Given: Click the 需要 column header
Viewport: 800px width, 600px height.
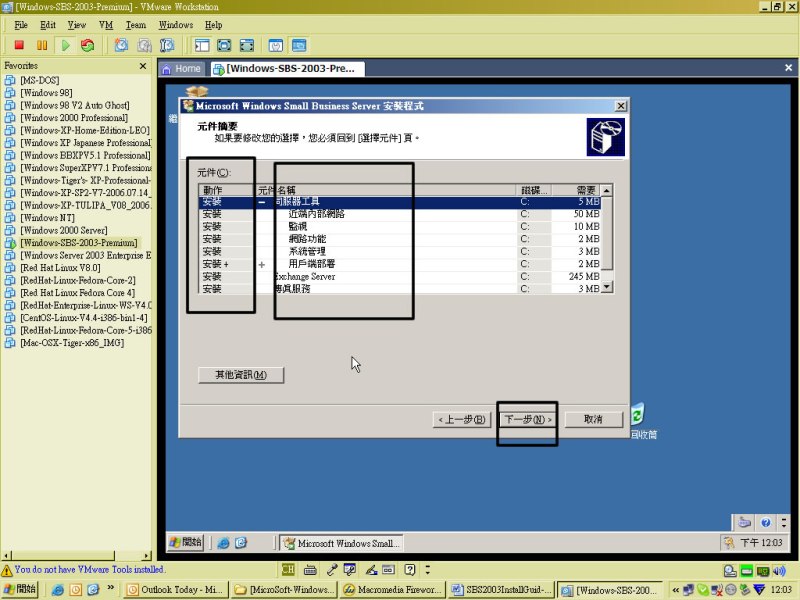Looking at the screenshot, I should tap(576, 190).
